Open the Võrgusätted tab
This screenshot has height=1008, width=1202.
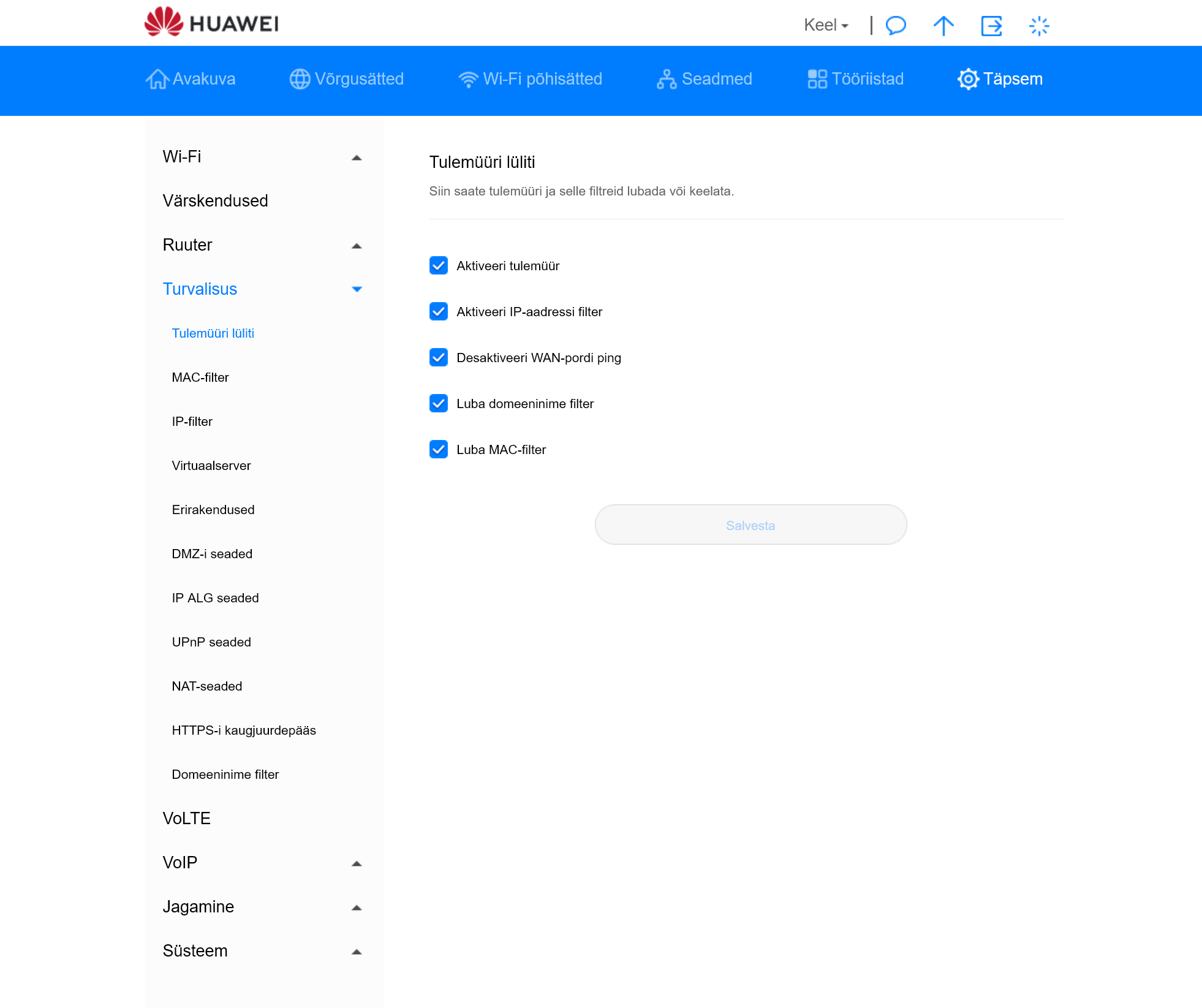(347, 79)
